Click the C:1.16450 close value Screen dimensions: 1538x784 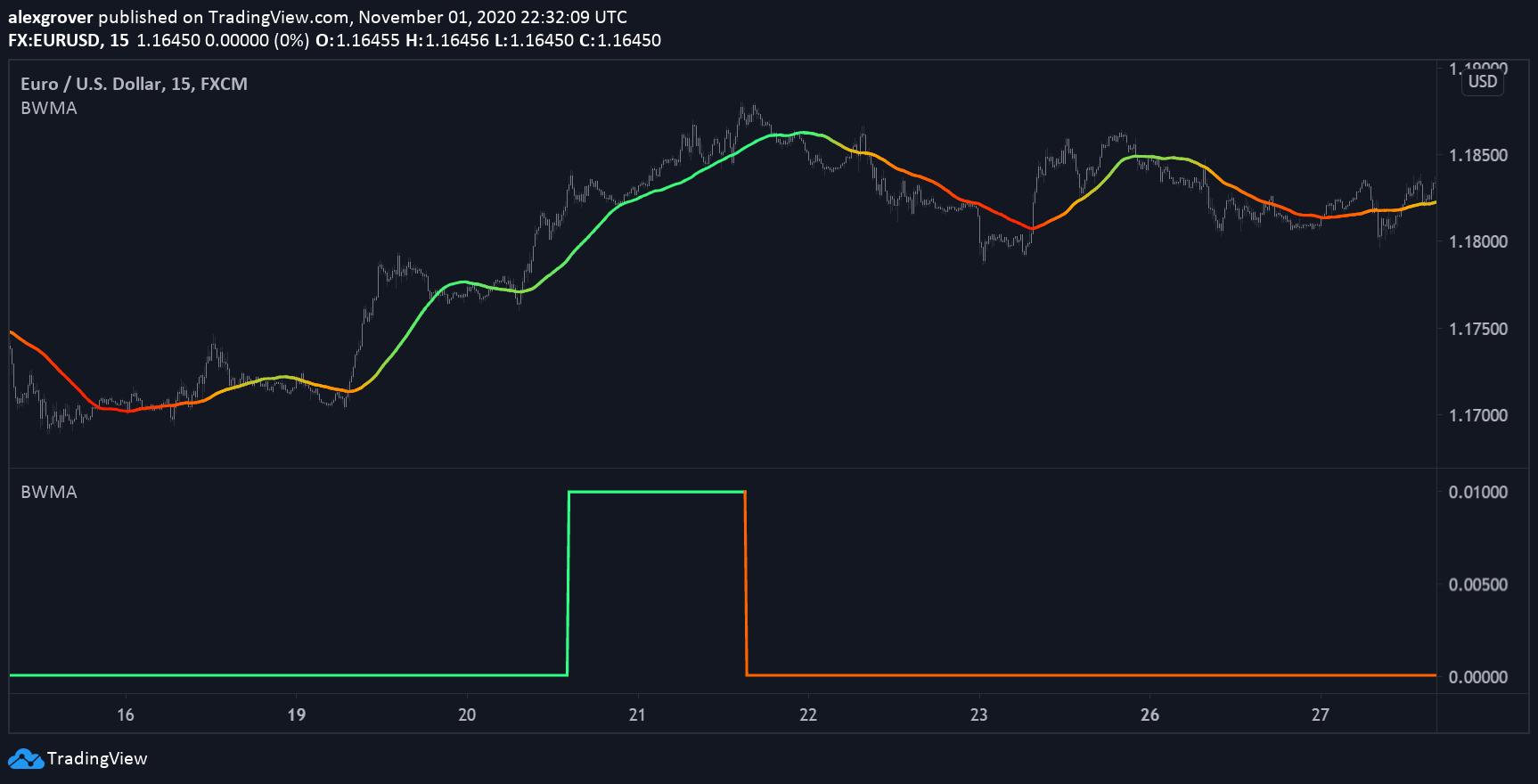pyautogui.click(x=620, y=40)
